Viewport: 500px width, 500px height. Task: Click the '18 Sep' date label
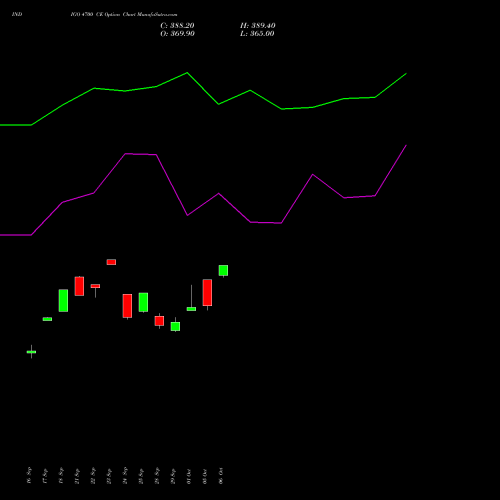[61, 475]
